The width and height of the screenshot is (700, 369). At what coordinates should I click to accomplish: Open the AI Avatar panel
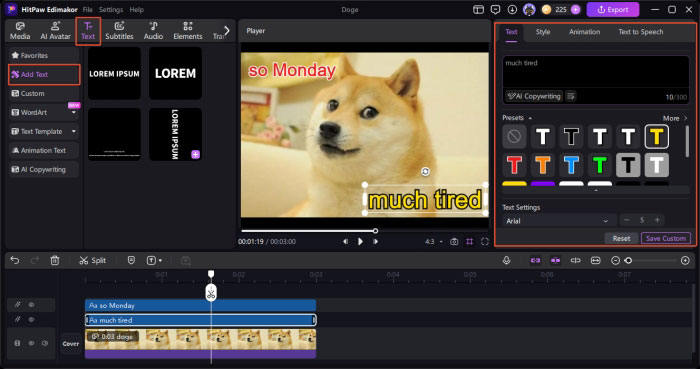pos(55,31)
